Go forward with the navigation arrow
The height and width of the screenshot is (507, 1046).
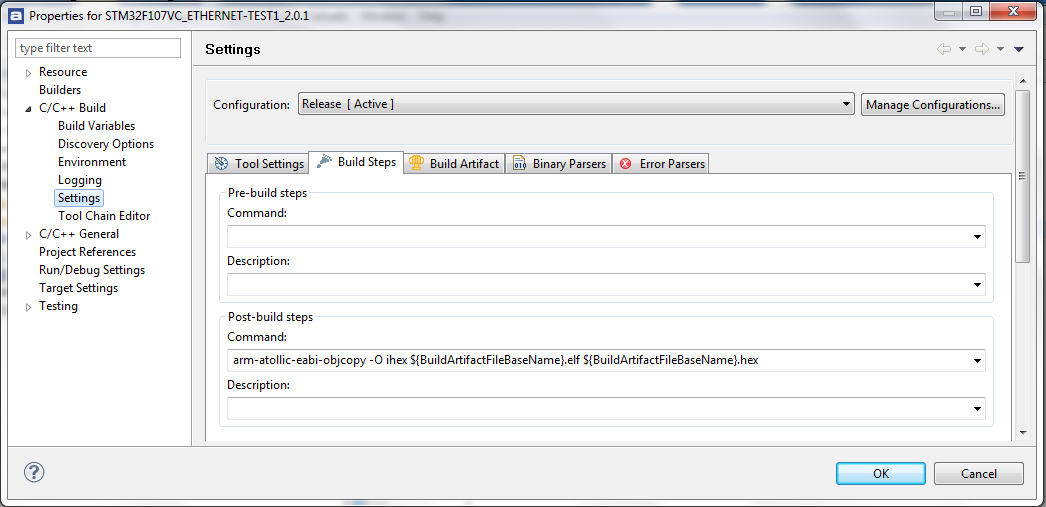coord(981,49)
